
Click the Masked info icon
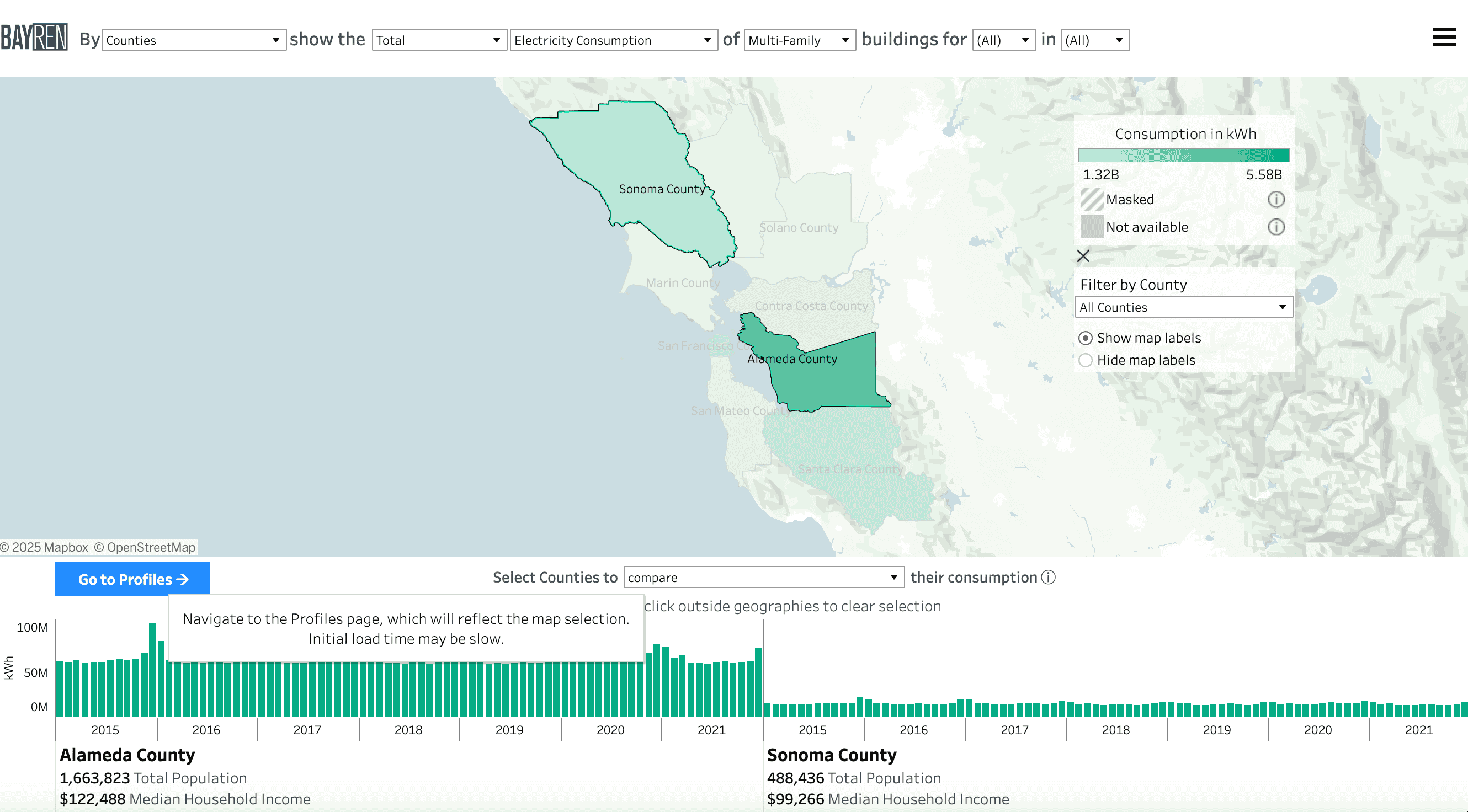pos(1276,199)
